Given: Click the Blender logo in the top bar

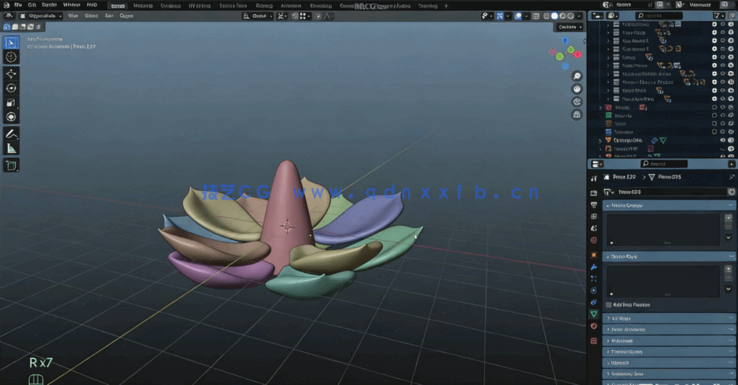Looking at the screenshot, I should tap(6, 5).
